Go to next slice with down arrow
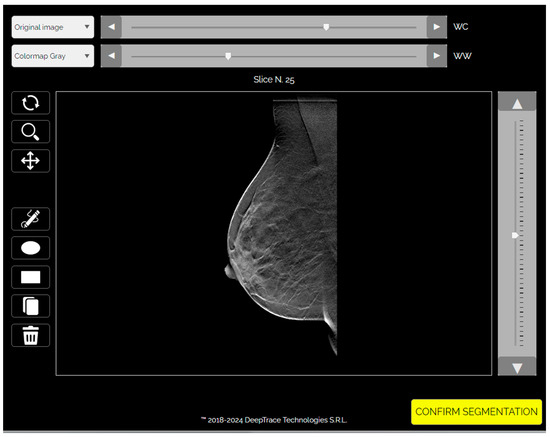The image size is (550, 437). pyautogui.click(x=517, y=368)
